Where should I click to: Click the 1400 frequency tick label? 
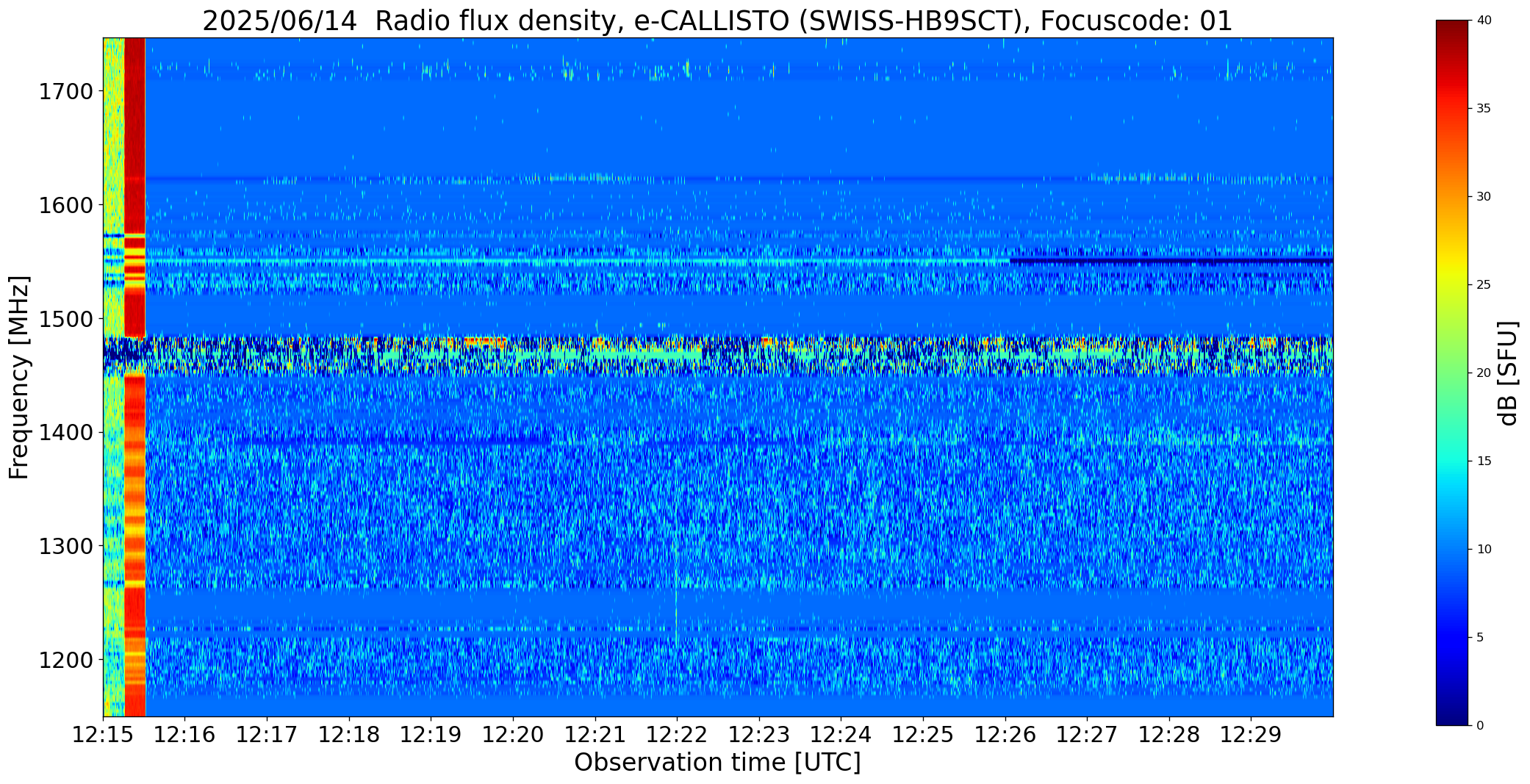(x=65, y=433)
